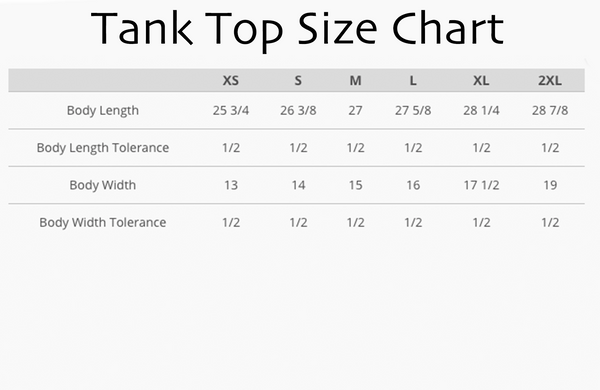Click the L size column header
This screenshot has width=600, height=390.
[x=413, y=81]
